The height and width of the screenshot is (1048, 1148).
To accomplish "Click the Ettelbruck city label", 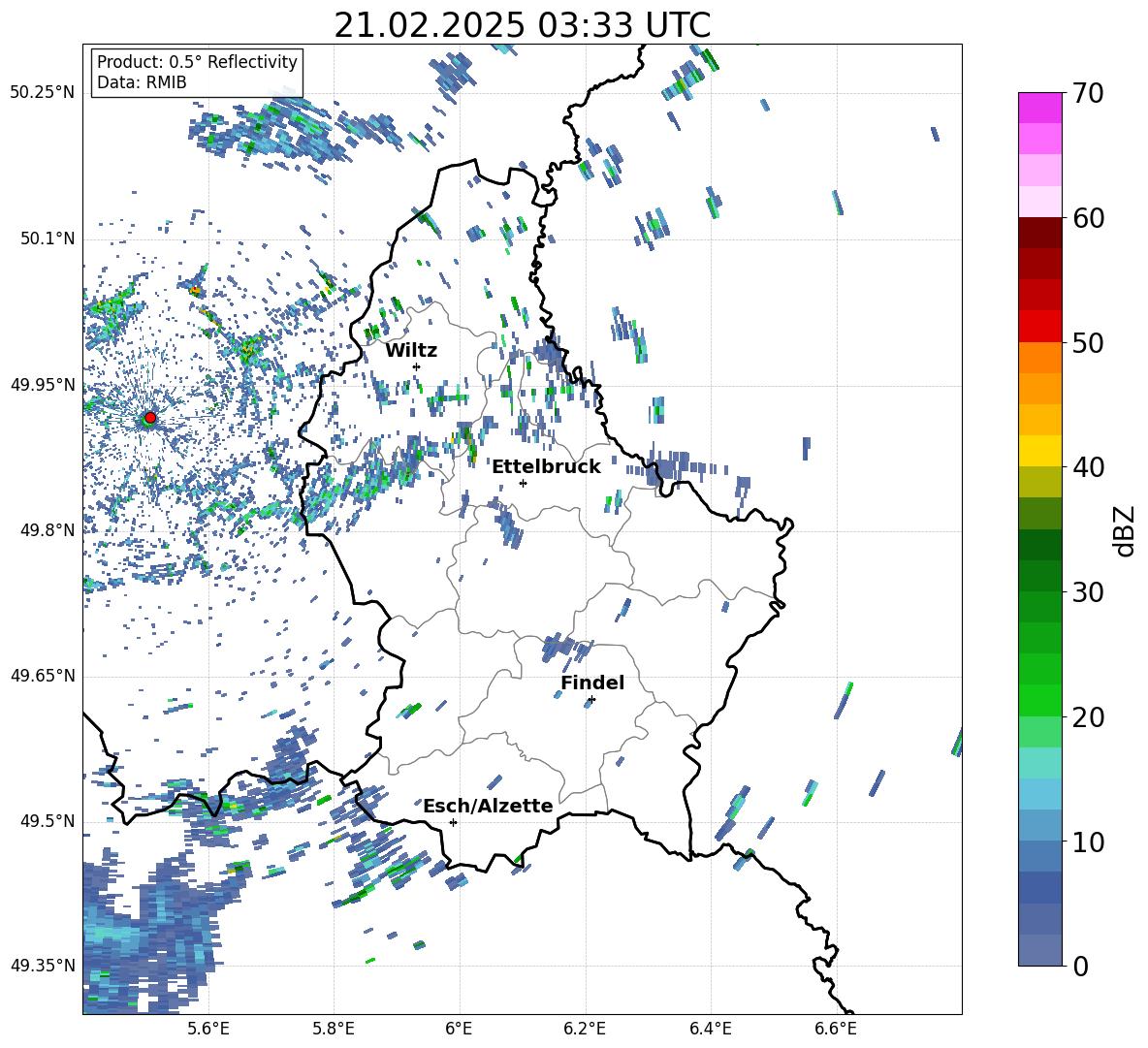I will [x=546, y=467].
